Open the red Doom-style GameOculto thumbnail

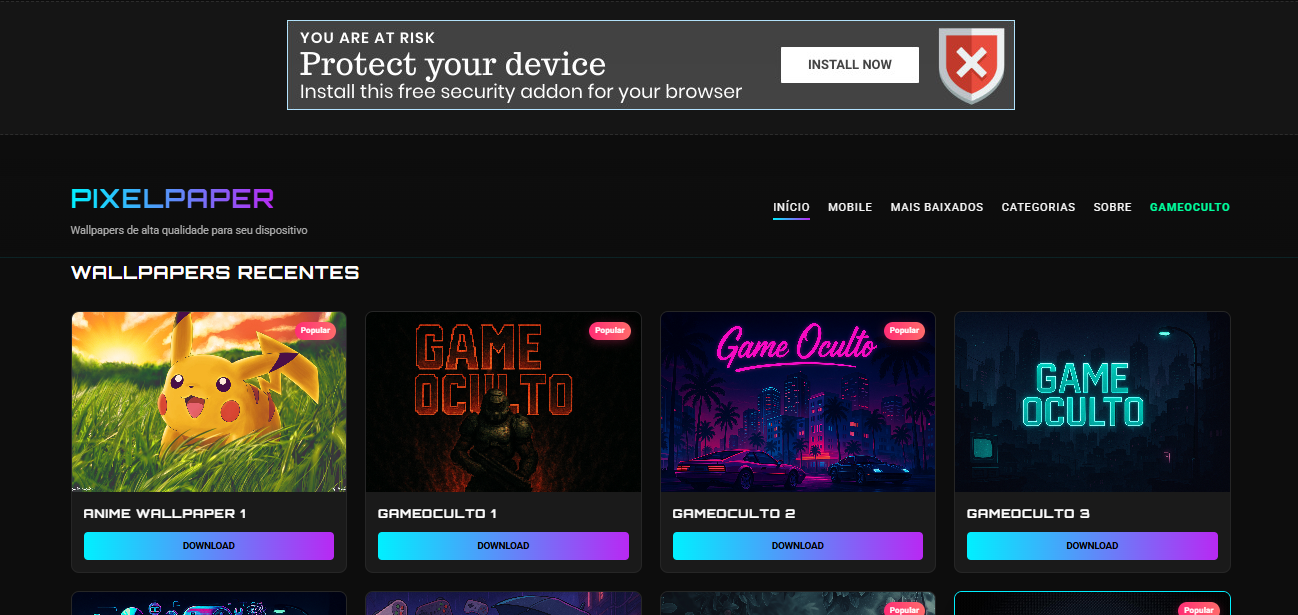click(503, 402)
